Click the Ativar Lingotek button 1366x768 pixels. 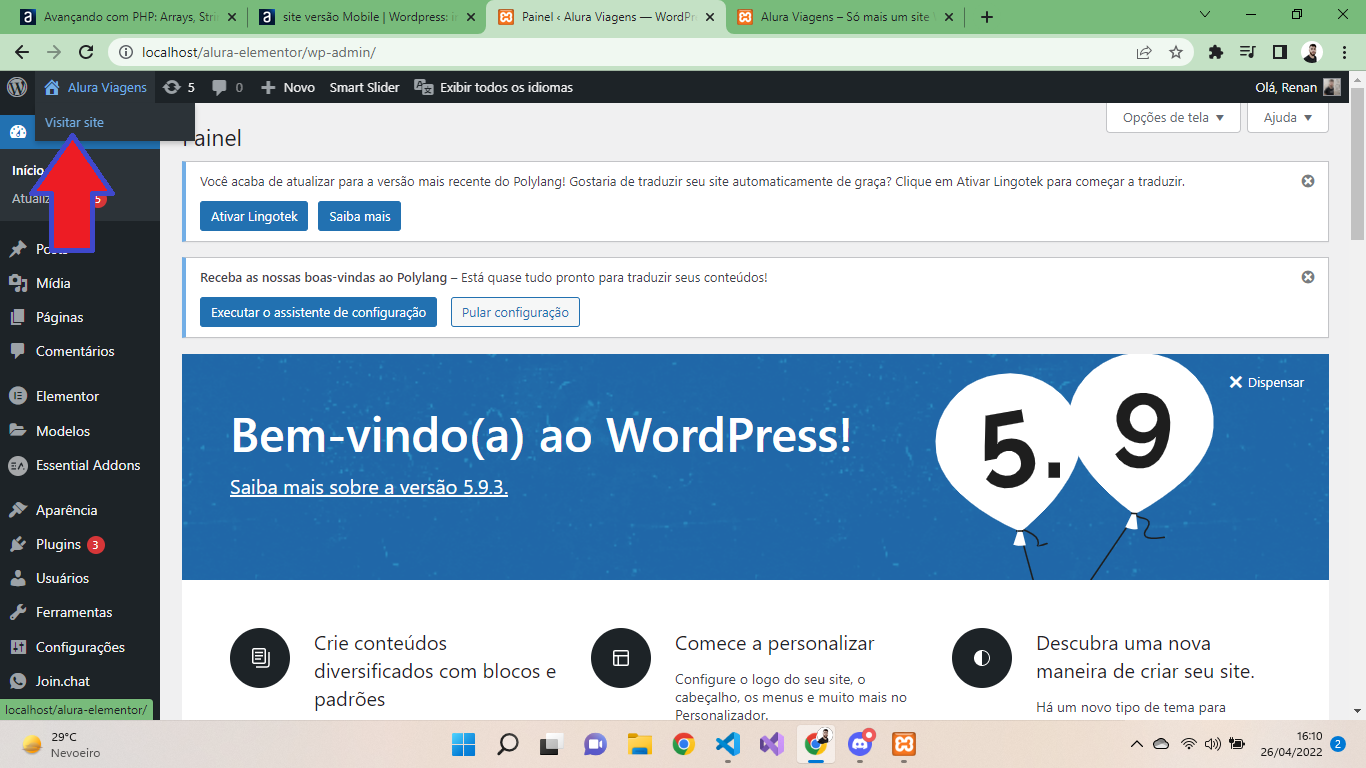tap(254, 216)
